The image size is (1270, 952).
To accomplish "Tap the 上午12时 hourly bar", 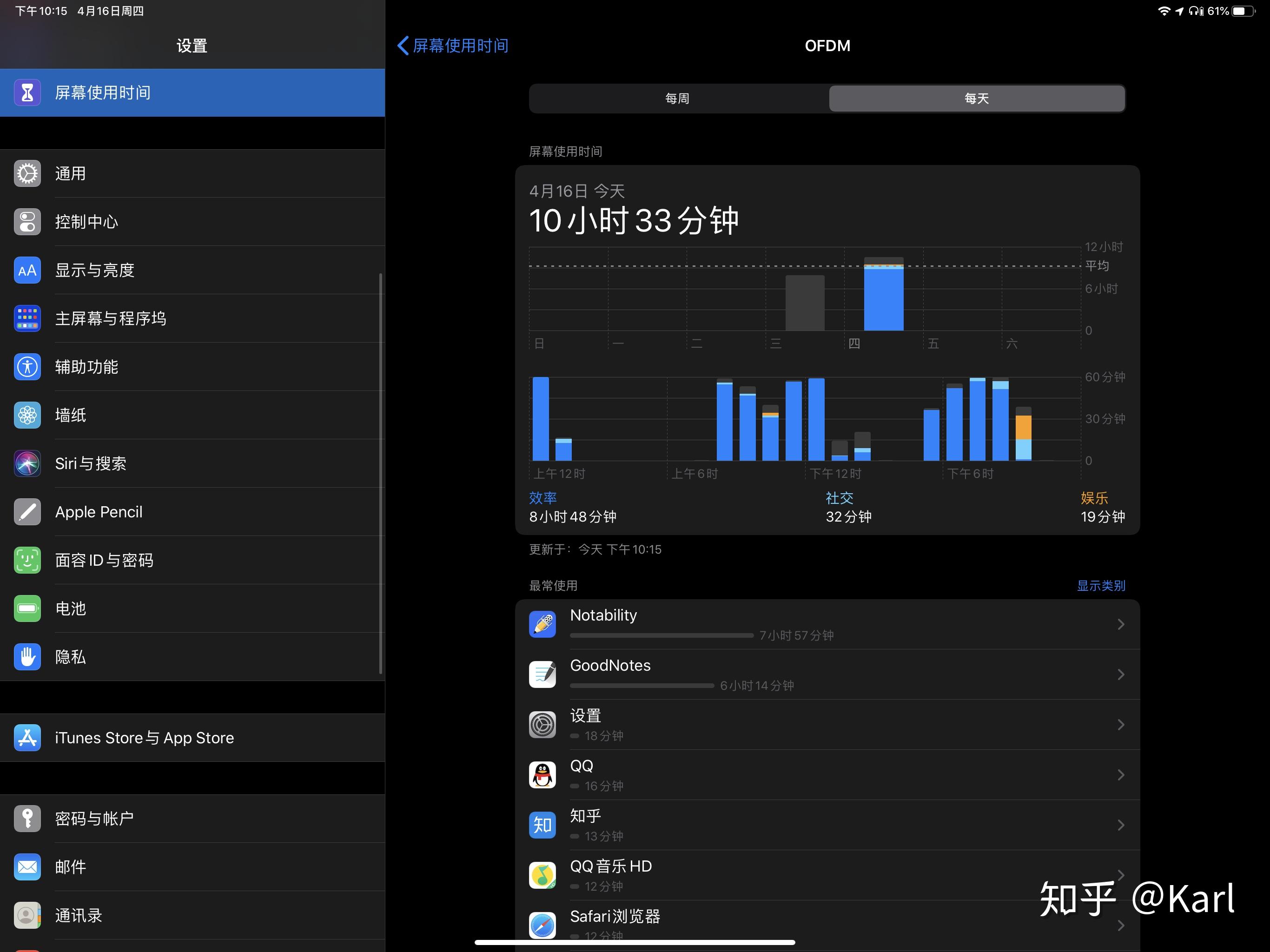I will [541, 418].
